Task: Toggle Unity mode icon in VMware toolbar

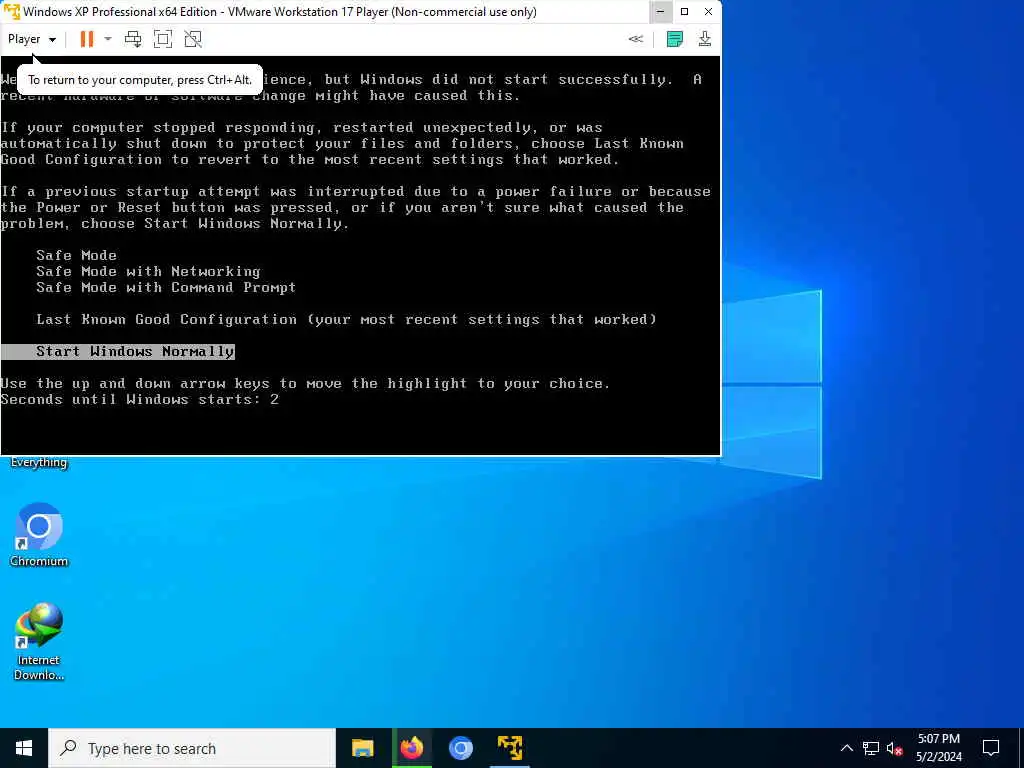Action: (x=193, y=39)
